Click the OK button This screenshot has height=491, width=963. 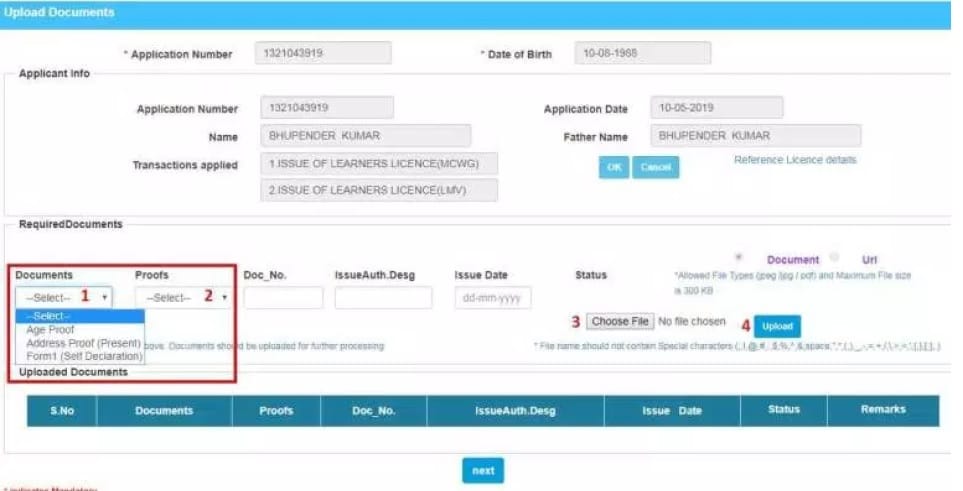tap(613, 167)
